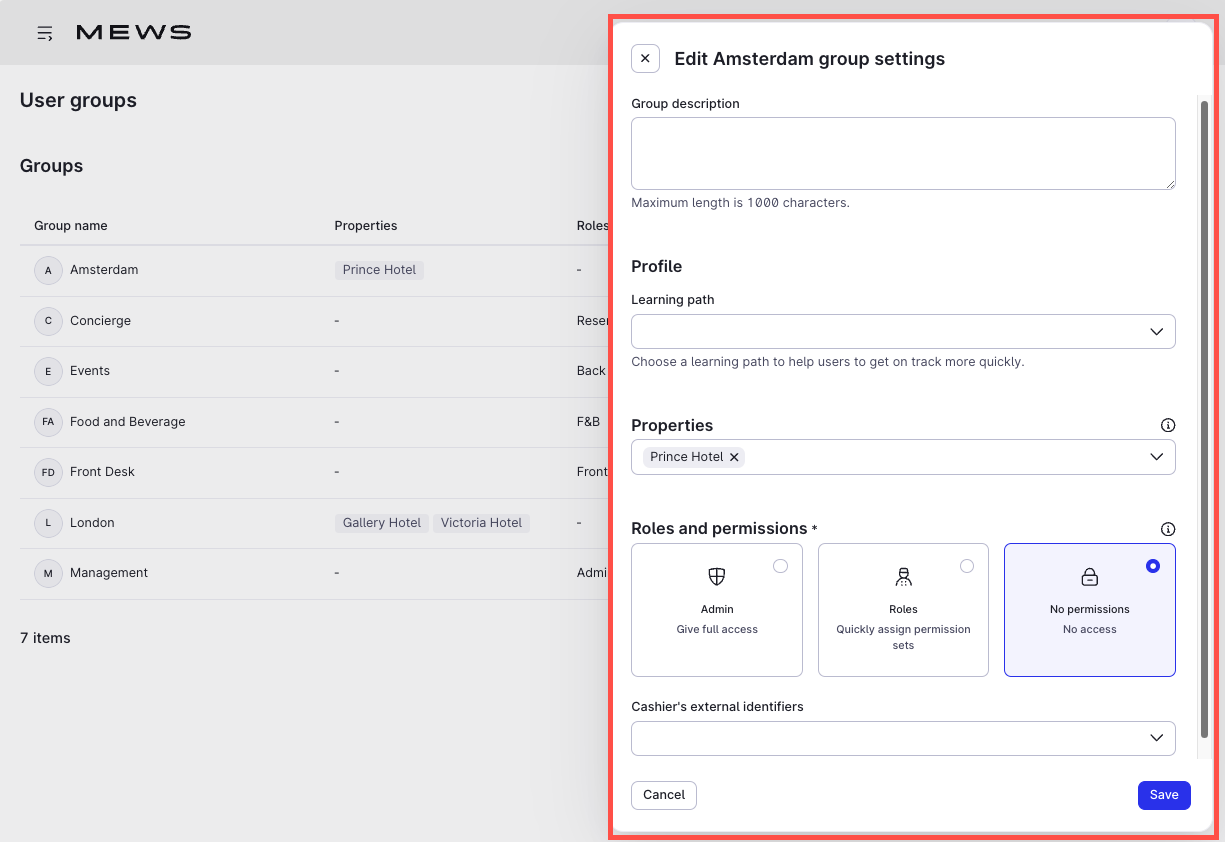The image size is (1225, 842).
Task: Select the Roles radio button
Action: [967, 566]
